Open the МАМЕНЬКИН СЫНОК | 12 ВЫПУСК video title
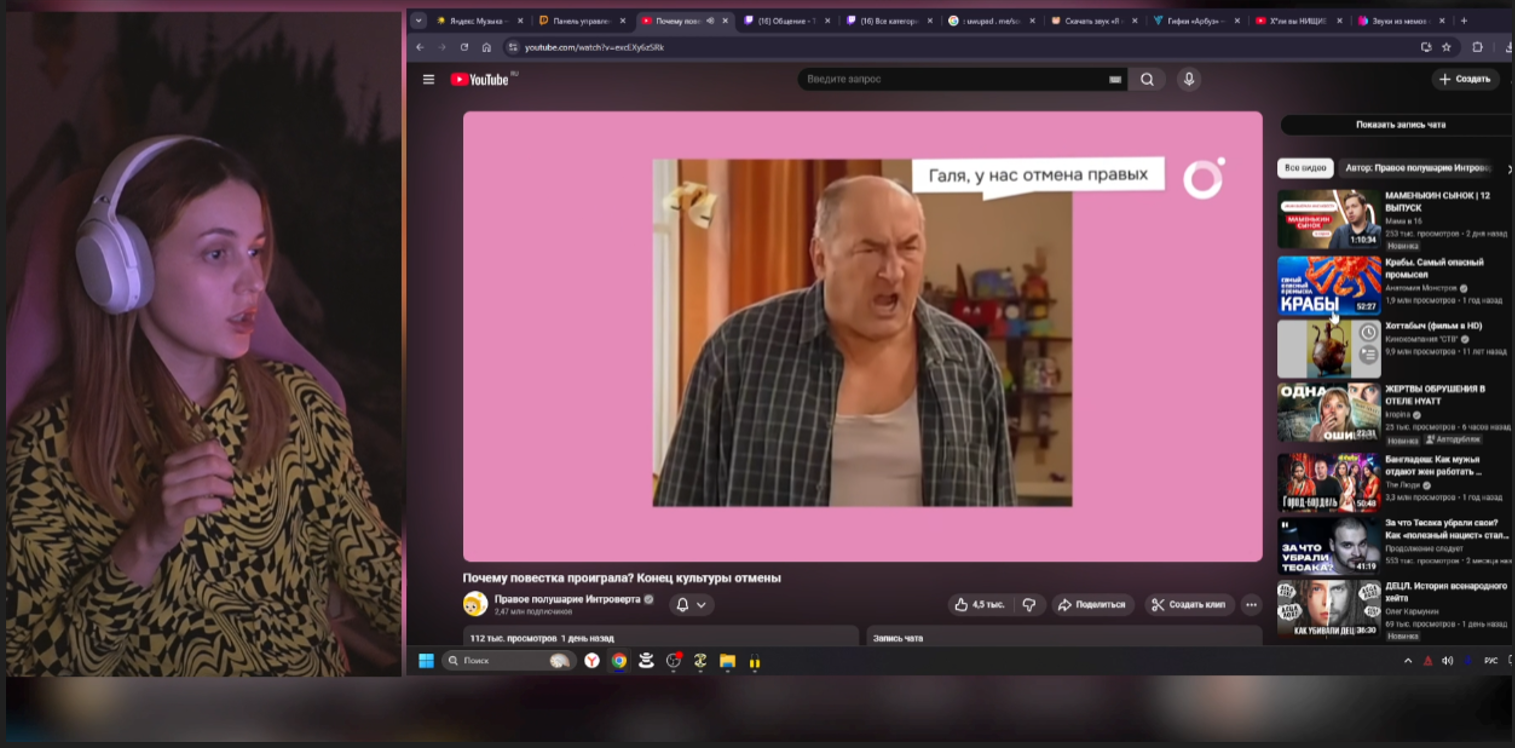The image size is (1515, 748). tap(1437, 201)
